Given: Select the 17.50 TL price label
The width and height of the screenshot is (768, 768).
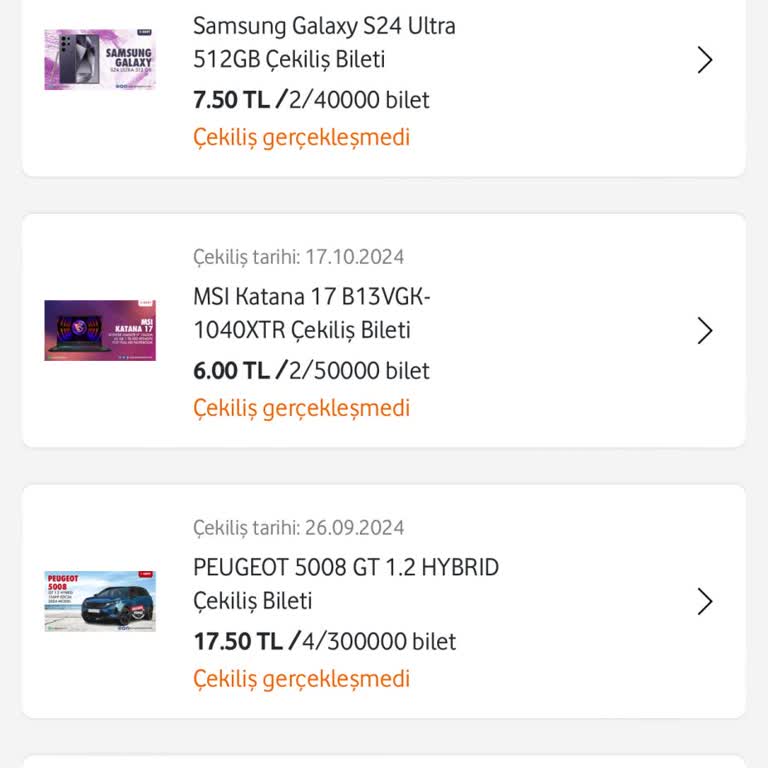Looking at the screenshot, I should (x=238, y=642).
